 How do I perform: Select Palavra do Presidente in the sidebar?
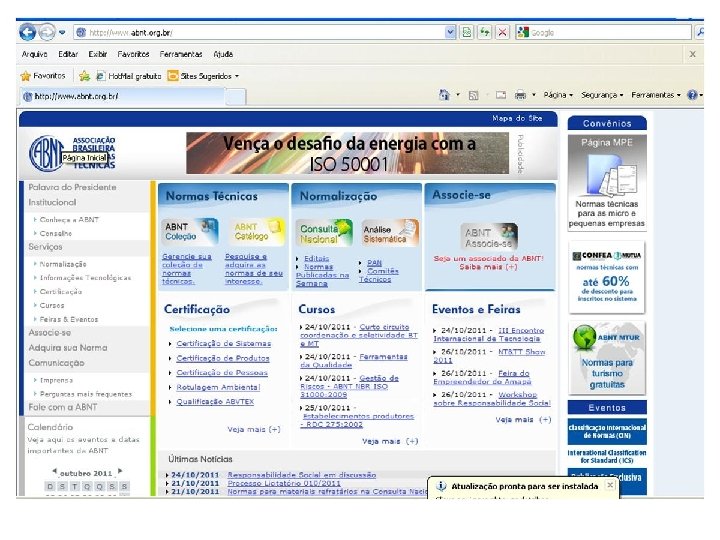(x=72, y=187)
